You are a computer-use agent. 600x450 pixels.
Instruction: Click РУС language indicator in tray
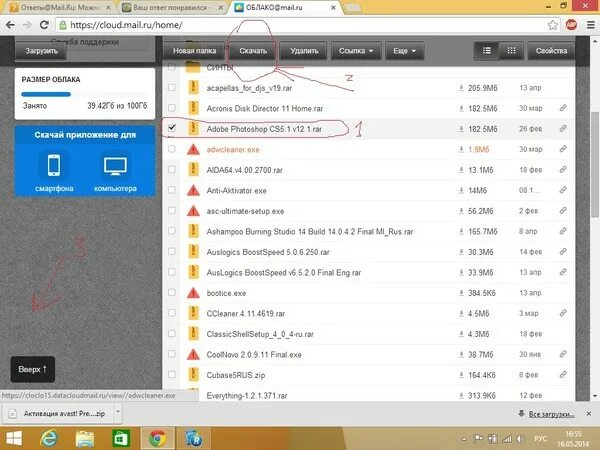pos(541,439)
